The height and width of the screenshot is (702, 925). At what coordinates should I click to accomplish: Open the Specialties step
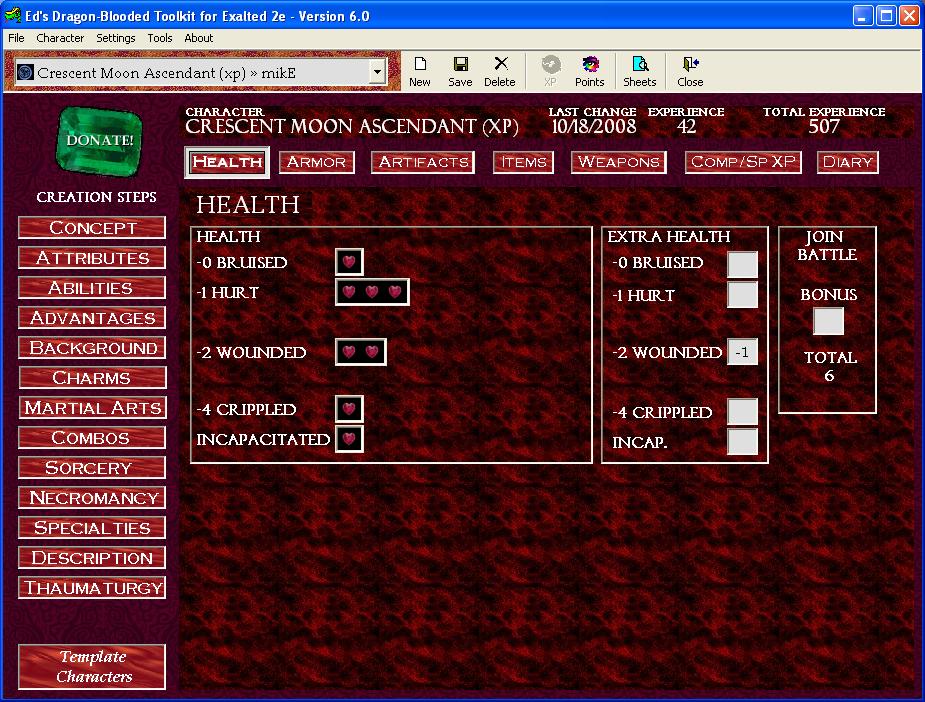[x=92, y=528]
